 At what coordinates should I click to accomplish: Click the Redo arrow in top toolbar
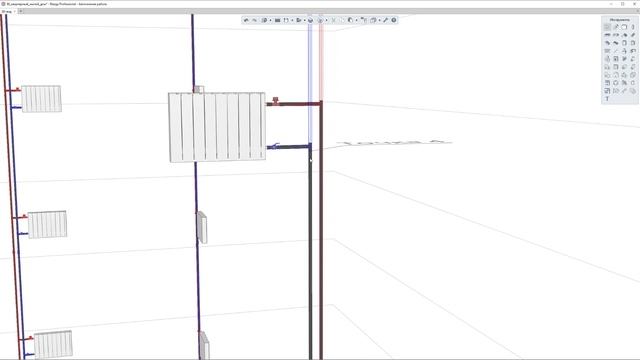(x=255, y=20)
